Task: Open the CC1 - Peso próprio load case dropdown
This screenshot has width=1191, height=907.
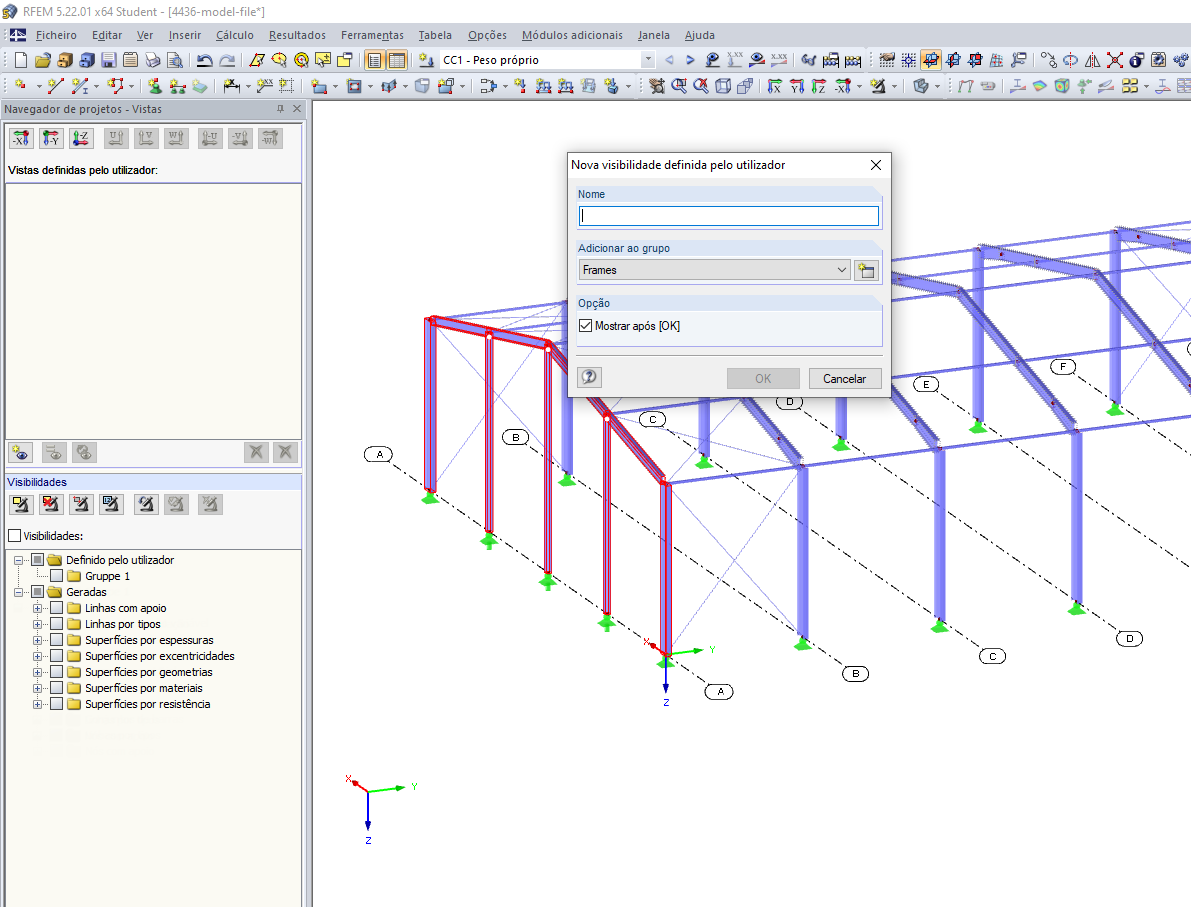Action: click(648, 60)
